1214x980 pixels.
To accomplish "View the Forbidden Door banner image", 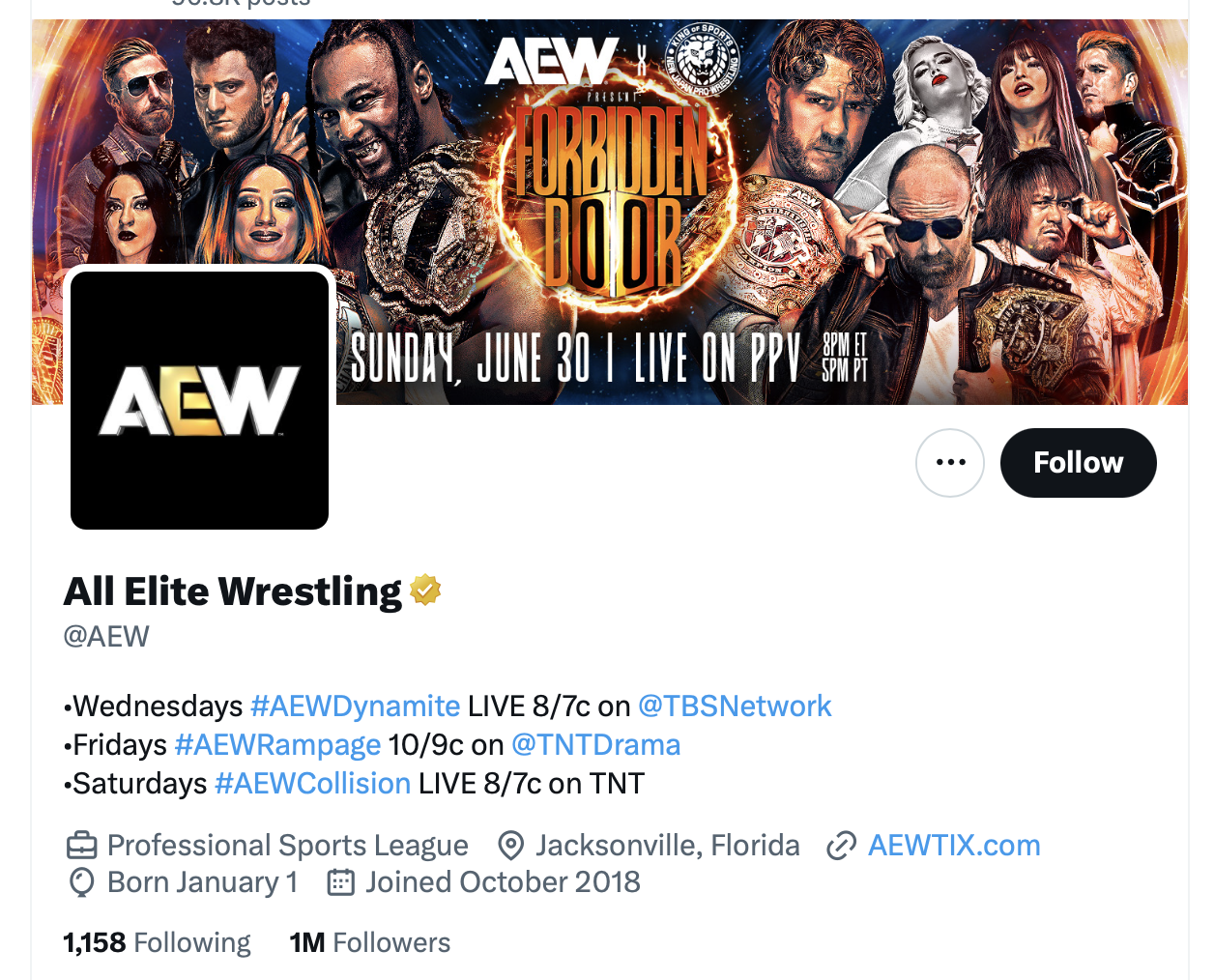I will point(610,212).
